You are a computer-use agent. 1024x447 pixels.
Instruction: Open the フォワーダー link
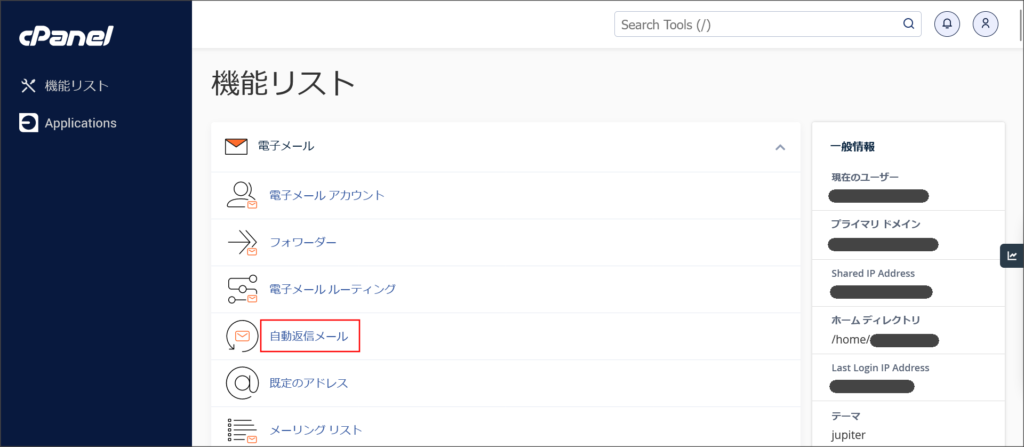[303, 243]
